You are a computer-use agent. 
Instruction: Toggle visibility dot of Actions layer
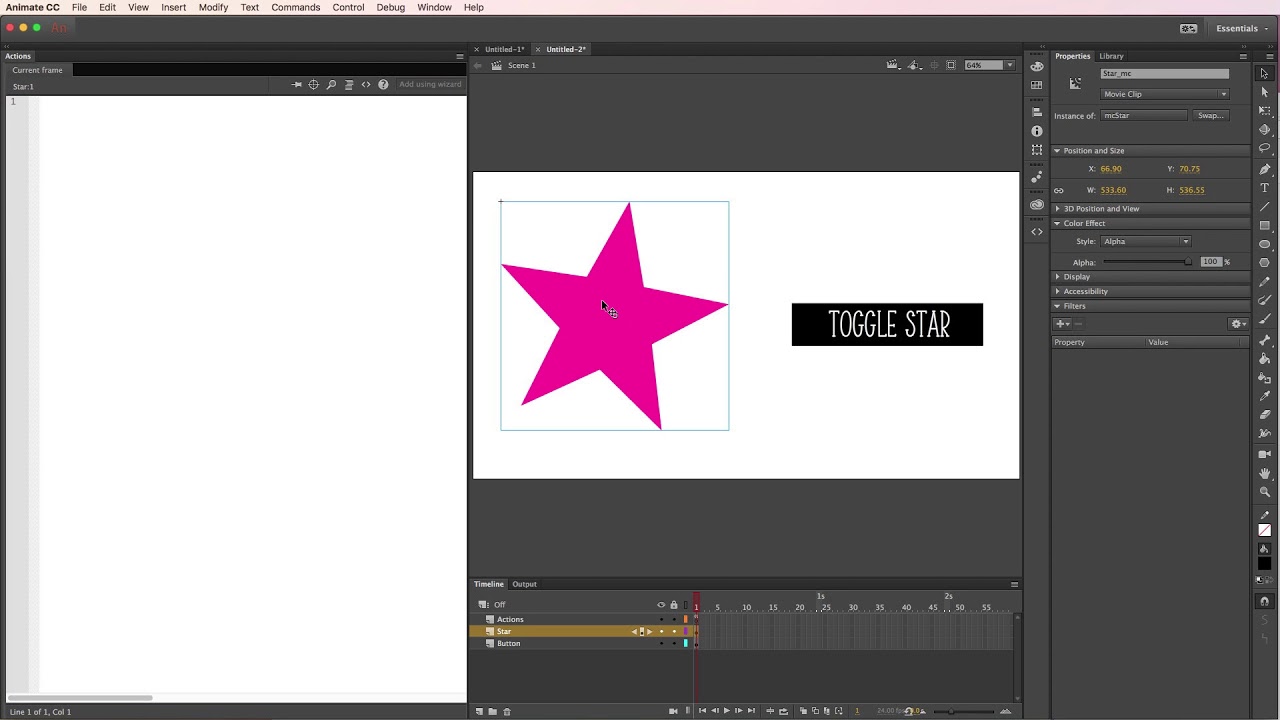tap(661, 620)
